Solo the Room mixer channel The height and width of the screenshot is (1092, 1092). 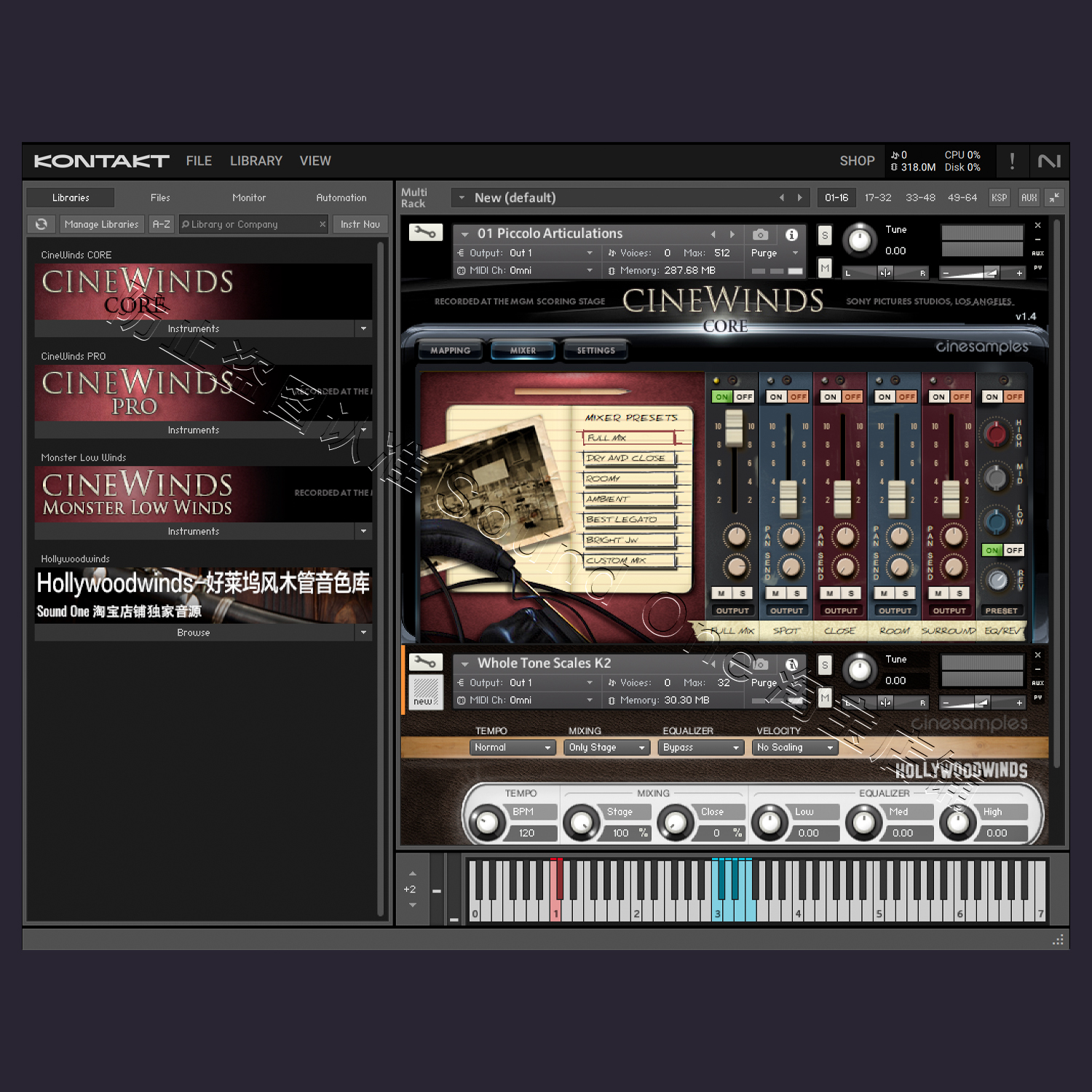[906, 593]
